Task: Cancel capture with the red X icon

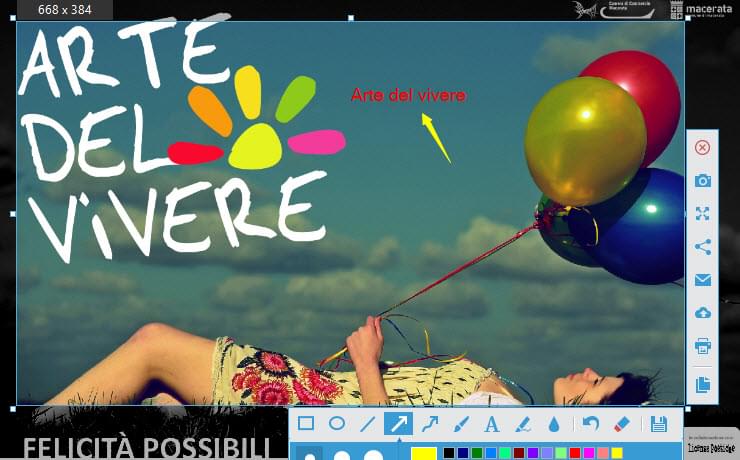Action: point(702,148)
